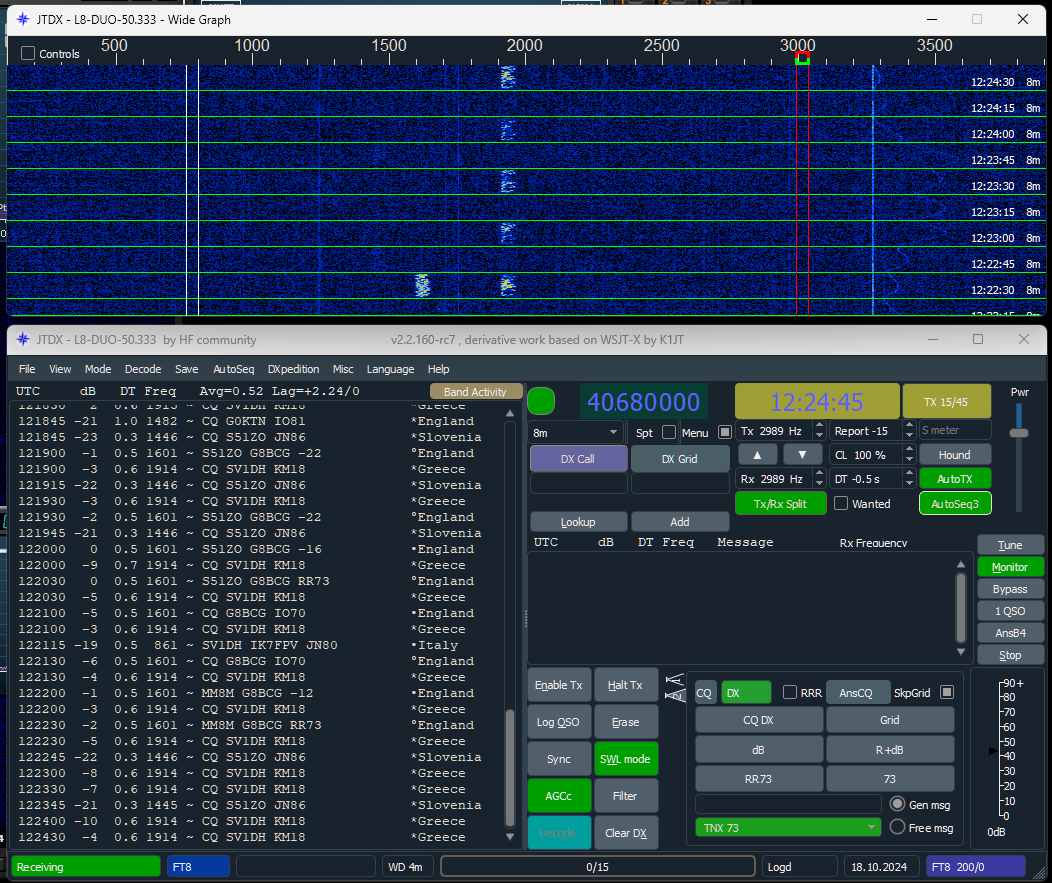Viewport: 1052px width, 883px height.
Task: Click the AnsCQ button
Action: point(856,692)
